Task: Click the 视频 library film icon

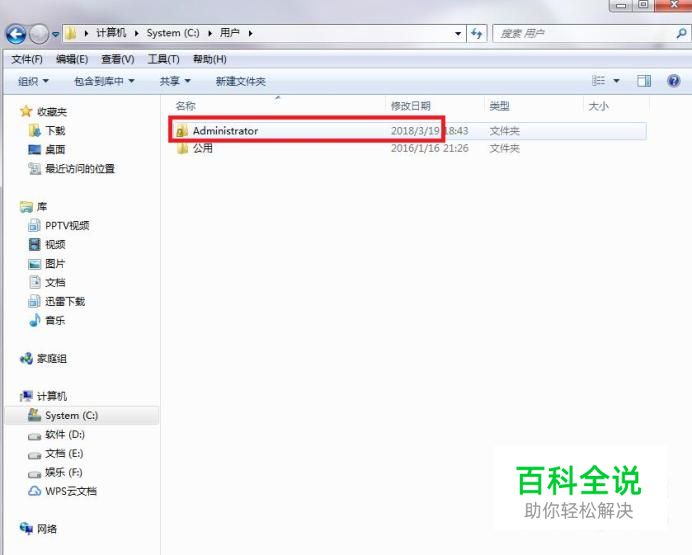Action: pyautogui.click(x=34, y=244)
